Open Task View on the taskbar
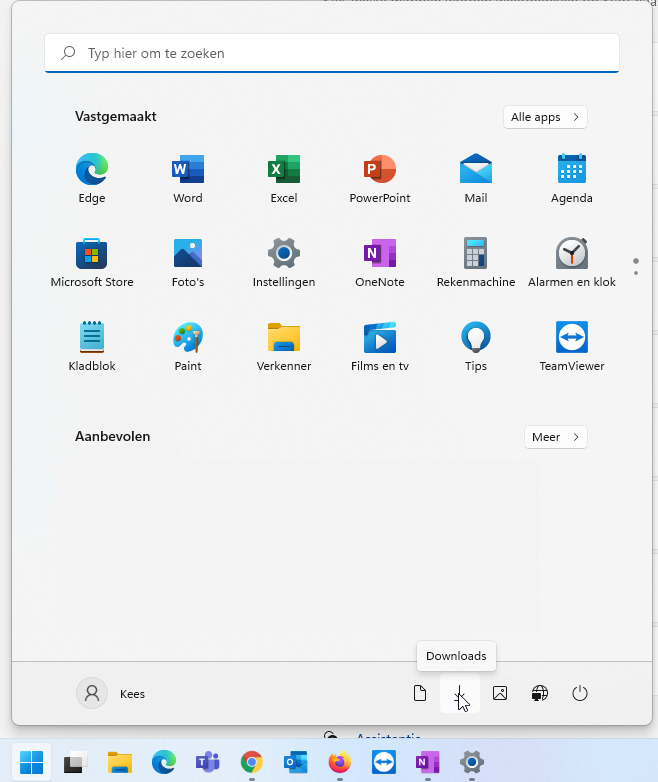Screen dimensions: 658x782 pyautogui.click(x=75, y=762)
